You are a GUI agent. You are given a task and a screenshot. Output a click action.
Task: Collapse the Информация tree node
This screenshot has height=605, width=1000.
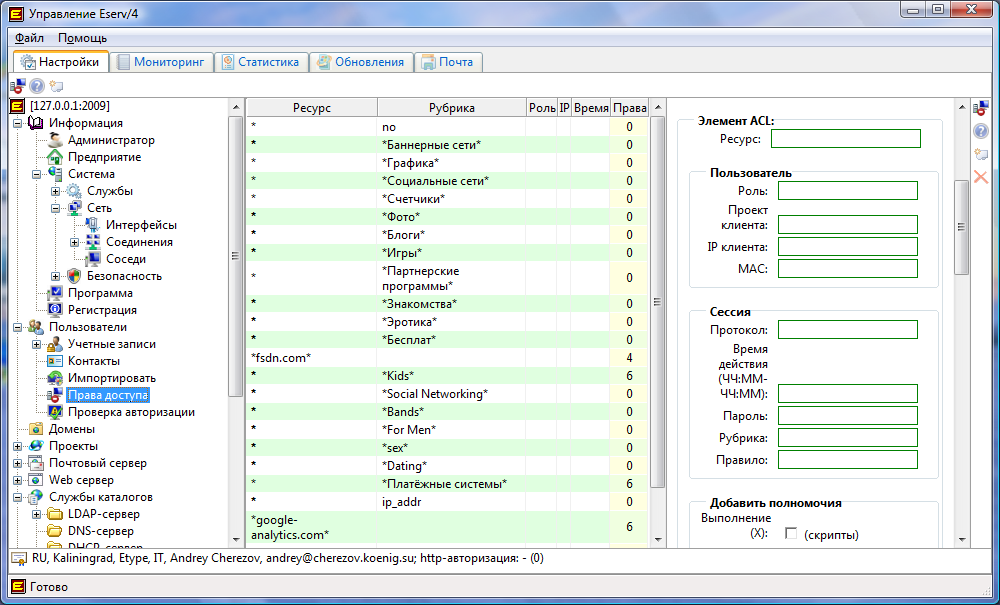pyautogui.click(x=17, y=123)
